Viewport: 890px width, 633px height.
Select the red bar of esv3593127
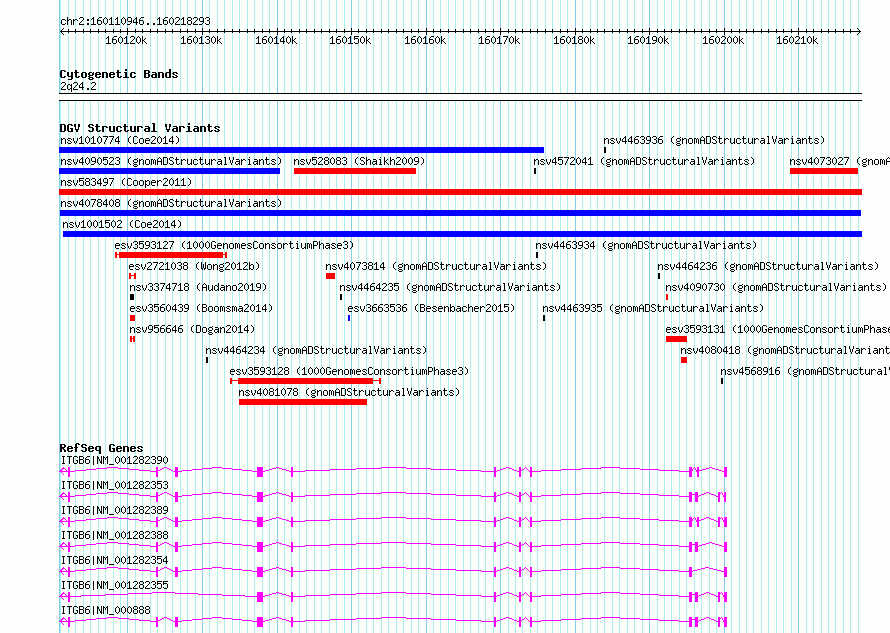tap(171, 255)
